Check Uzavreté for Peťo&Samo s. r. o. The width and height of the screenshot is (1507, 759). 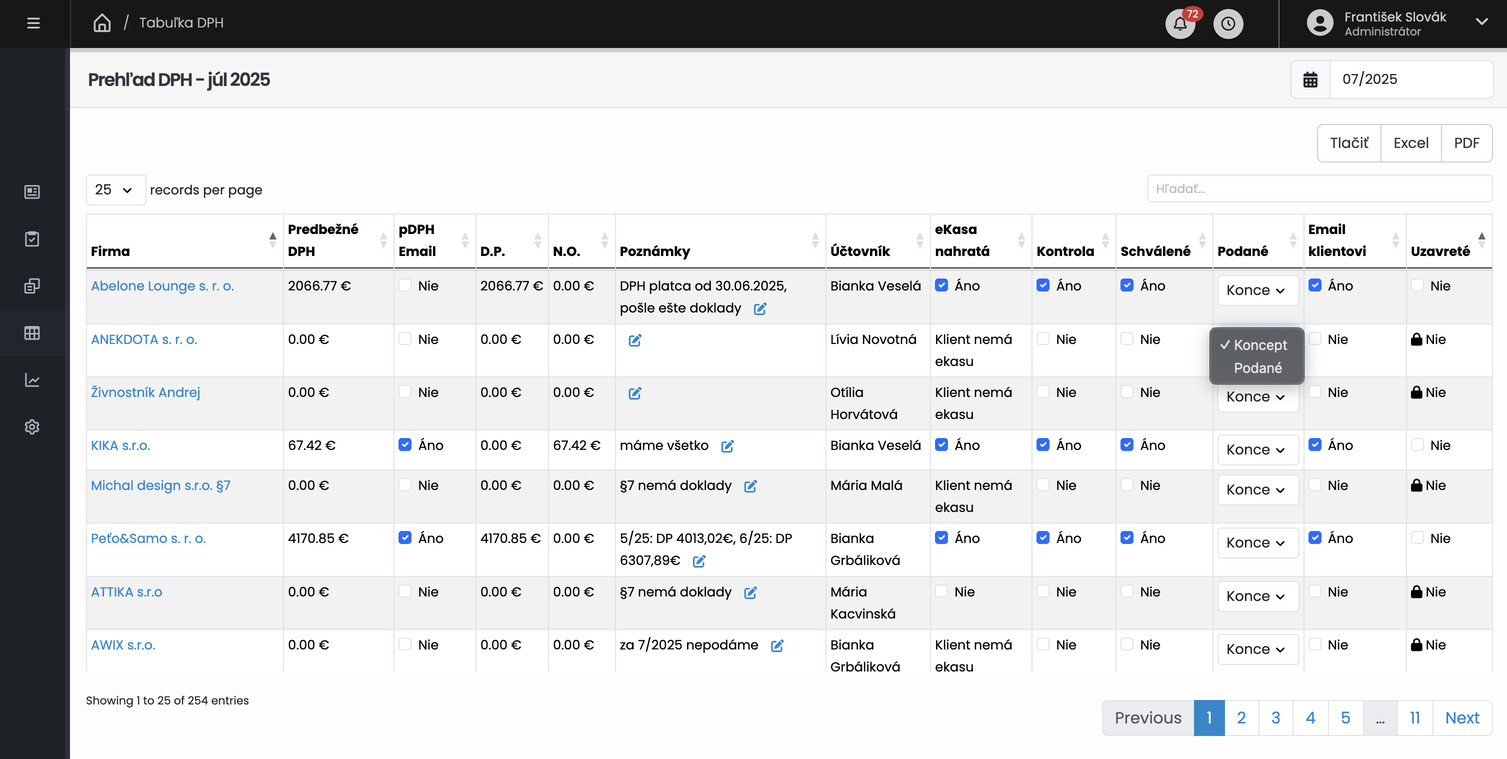coord(1417,538)
